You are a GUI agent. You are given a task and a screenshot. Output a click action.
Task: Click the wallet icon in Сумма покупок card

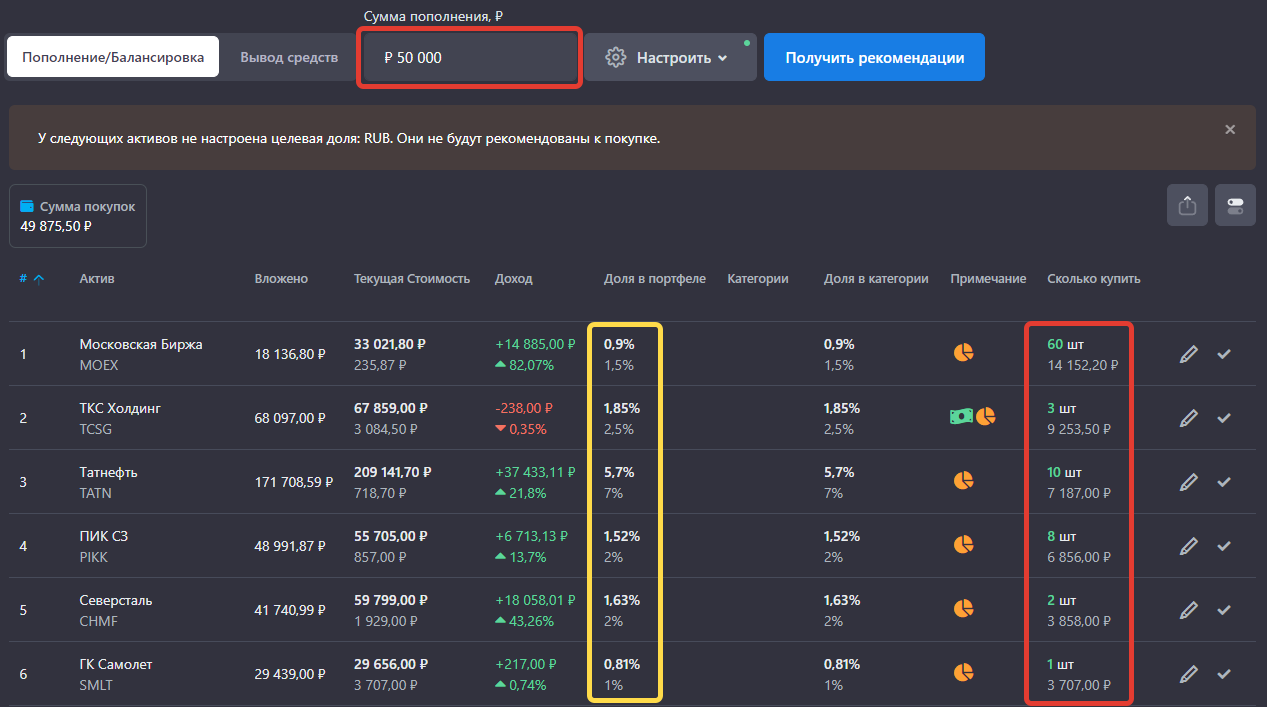(x=27, y=206)
